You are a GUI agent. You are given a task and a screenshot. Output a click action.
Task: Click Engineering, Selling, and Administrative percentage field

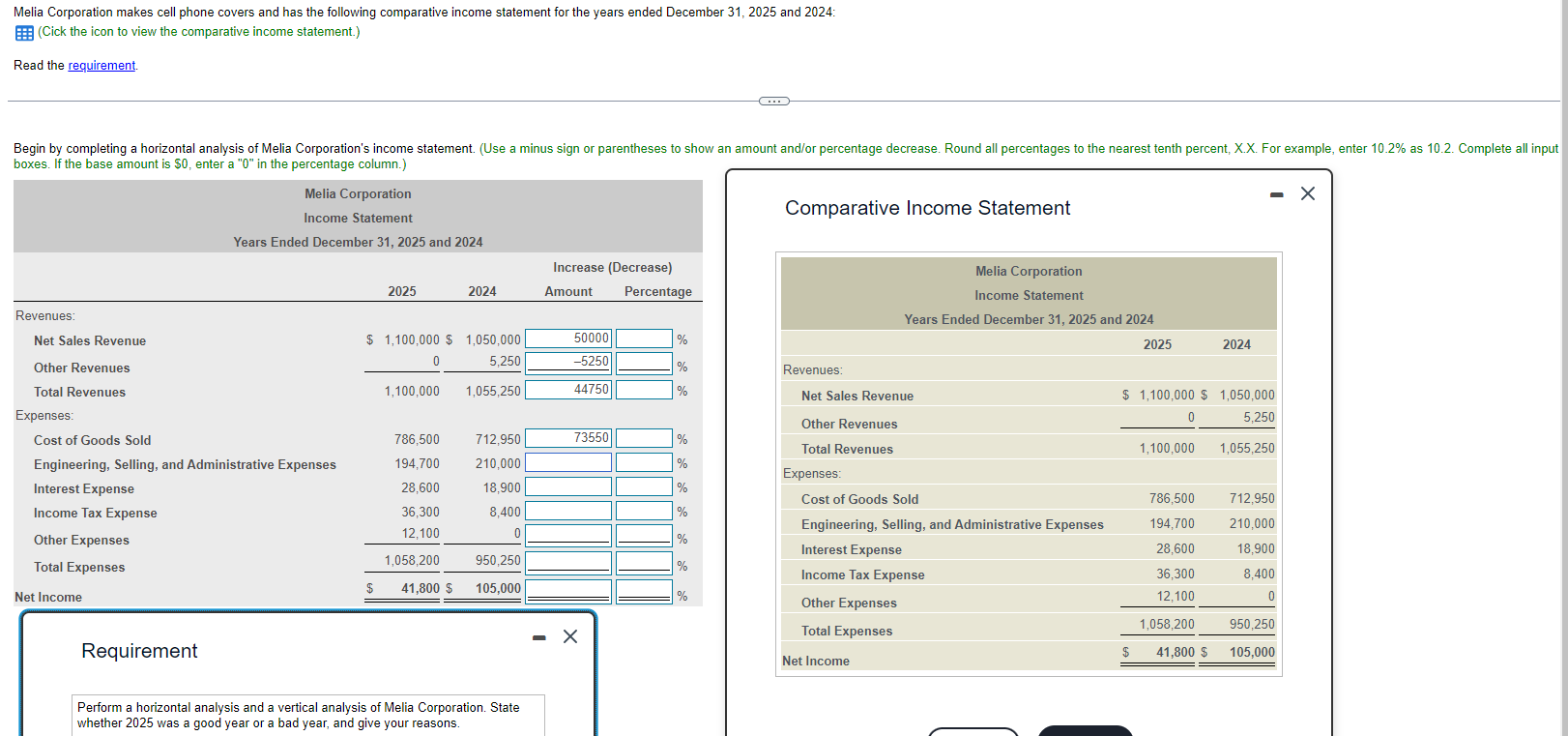point(644,462)
